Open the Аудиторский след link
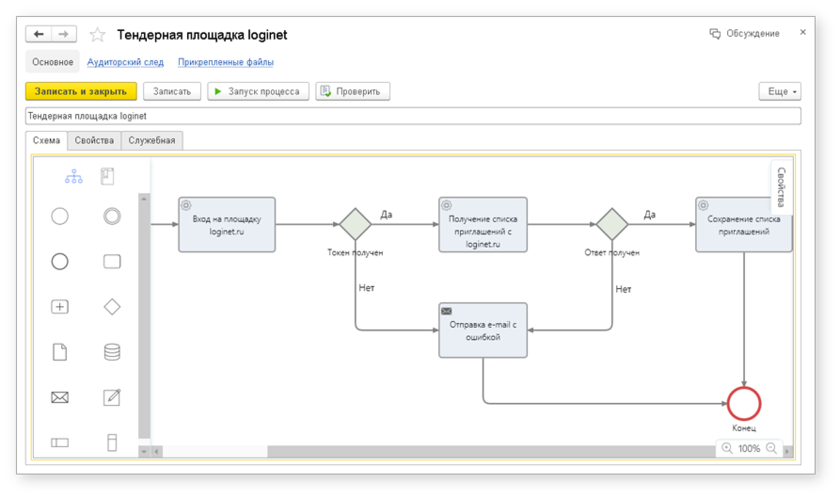Image resolution: width=840 pixels, height=499 pixels. click(125, 62)
